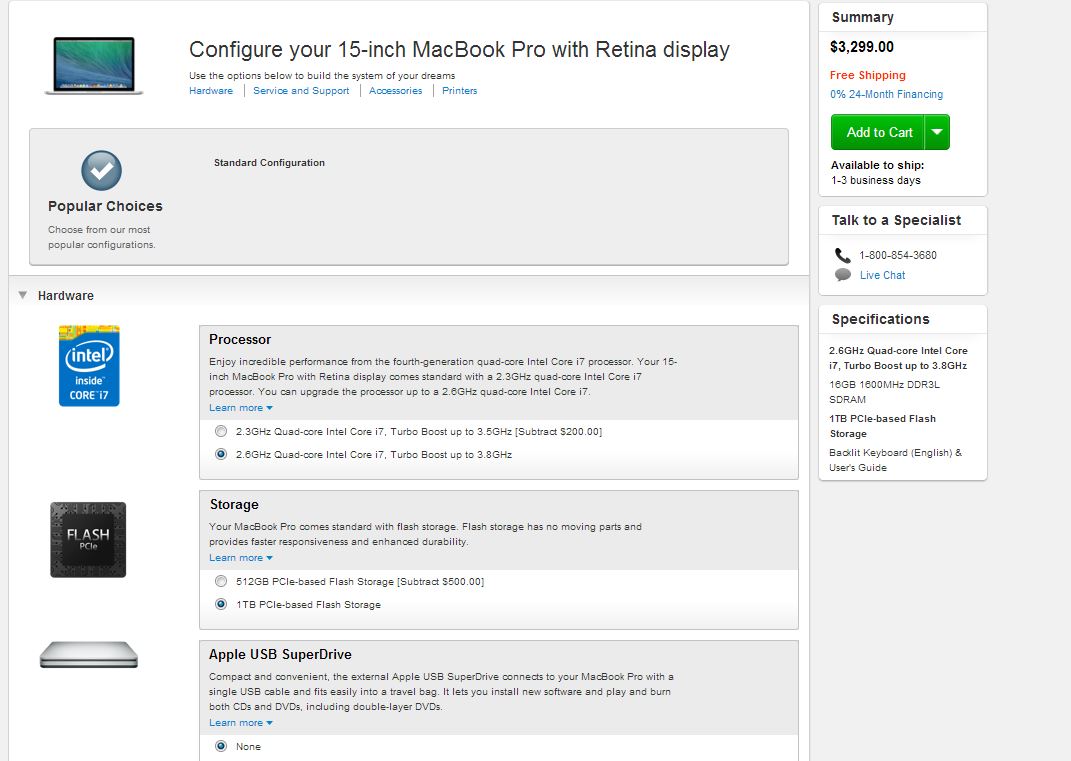The height and width of the screenshot is (761, 1071).
Task: Go to Service and Support section
Action: 301,91
